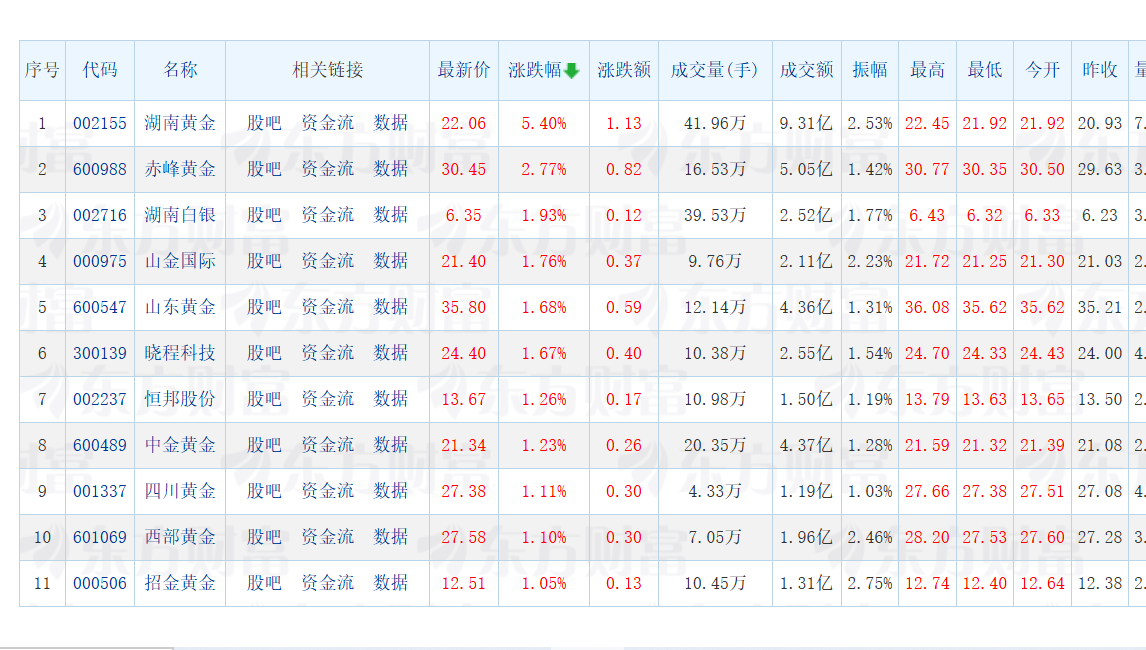Open stock code 002155 link

click(x=99, y=124)
